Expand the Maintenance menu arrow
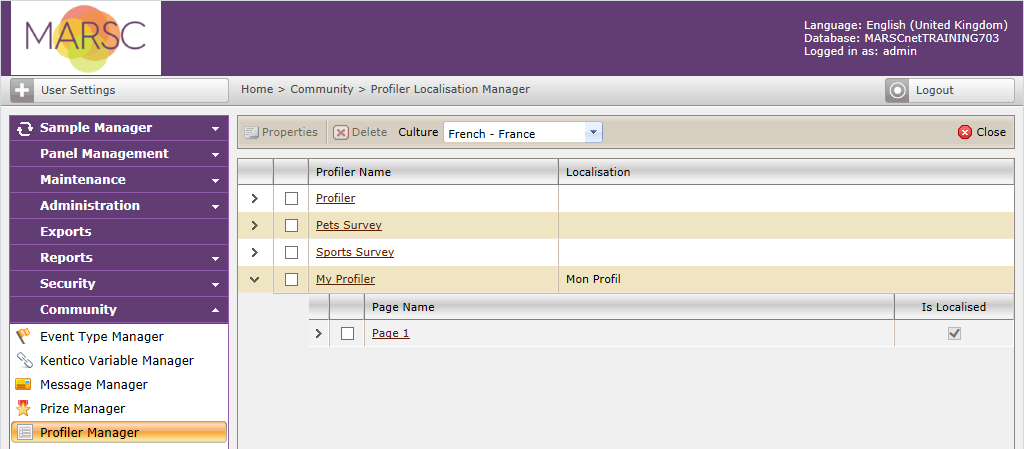This screenshot has height=449, width=1024. 216,181
